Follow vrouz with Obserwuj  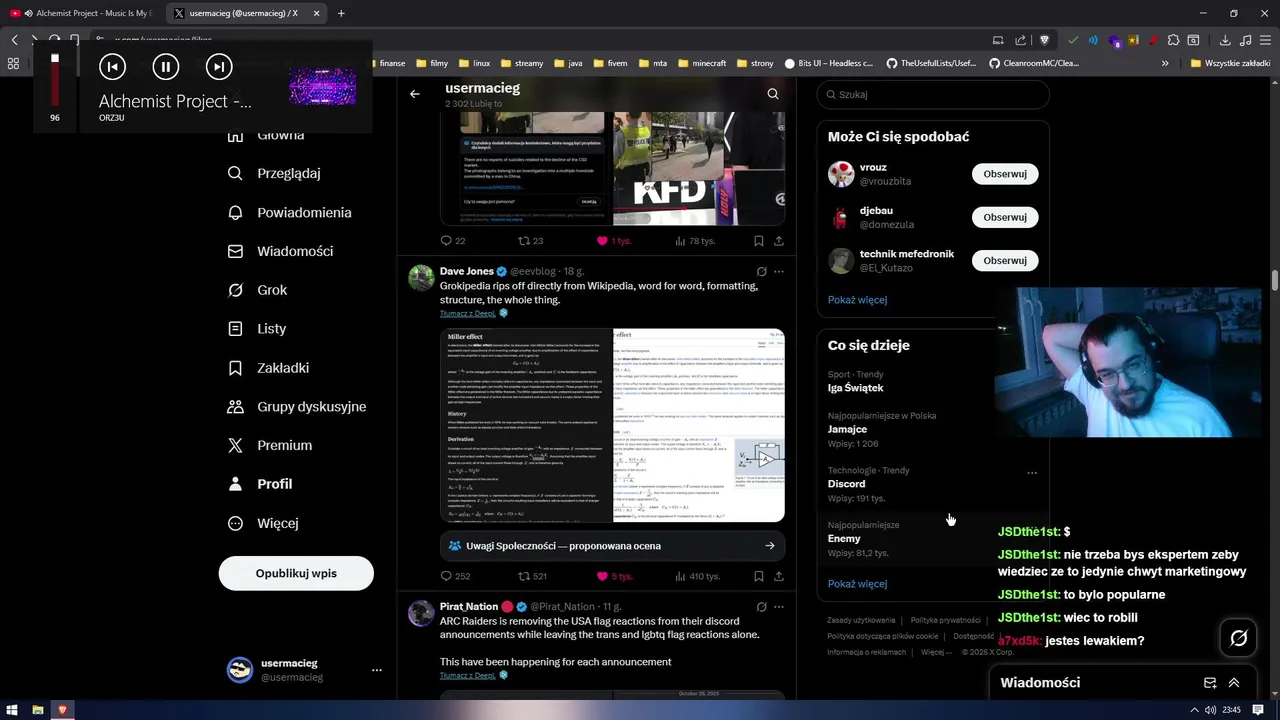click(1005, 174)
